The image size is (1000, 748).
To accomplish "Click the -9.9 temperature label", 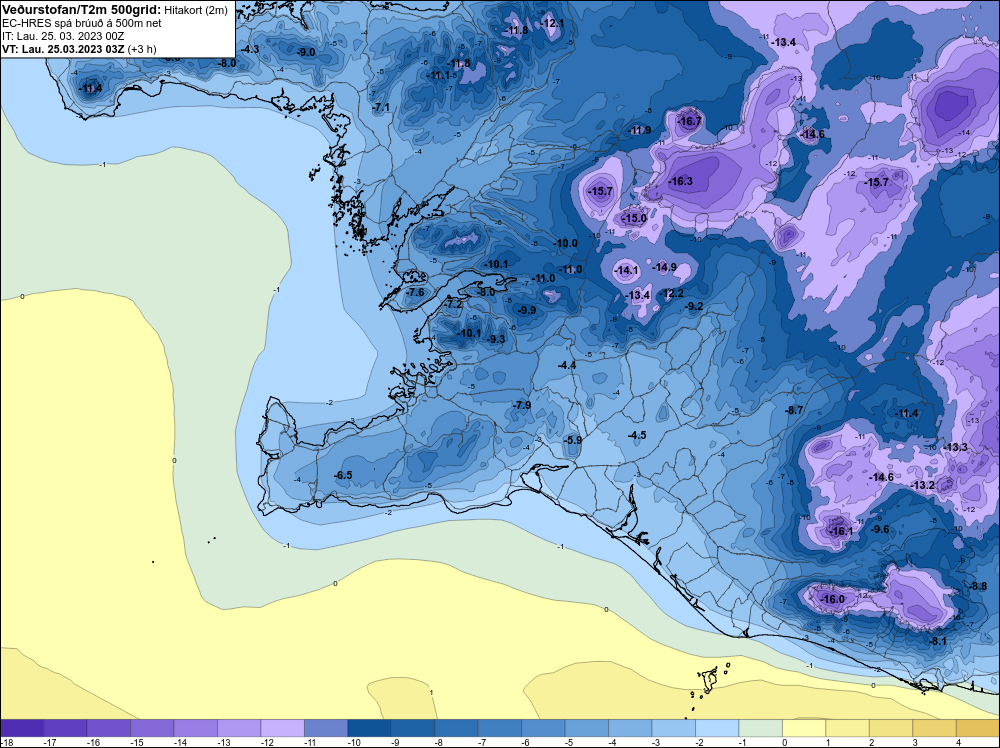I will (x=527, y=310).
